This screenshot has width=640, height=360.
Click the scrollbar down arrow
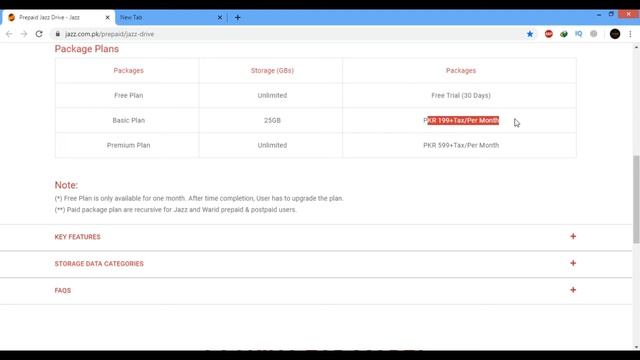(636, 347)
